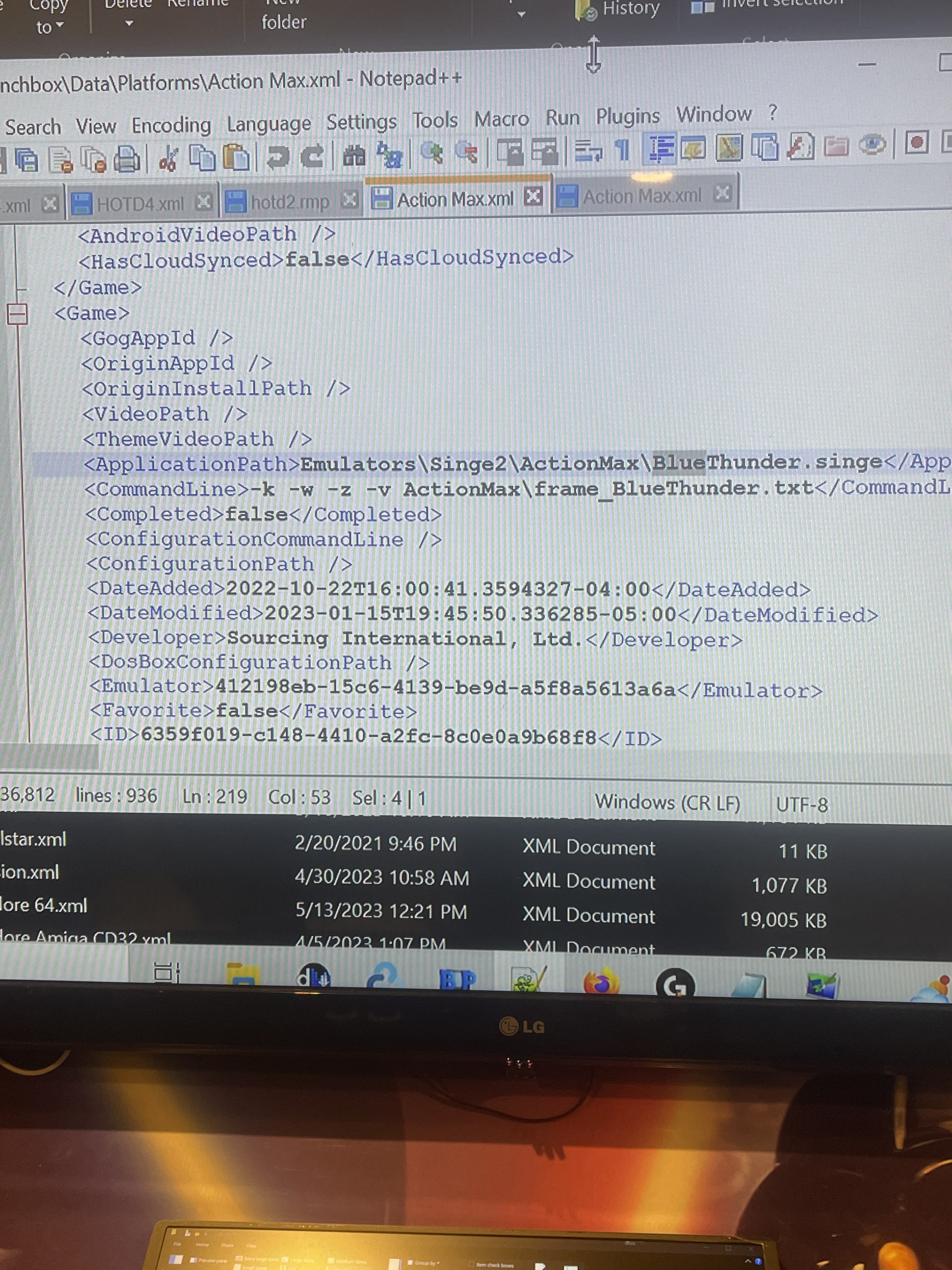Click the Start Recording macro icon
Screen dimensions: 952x1270
point(916,142)
